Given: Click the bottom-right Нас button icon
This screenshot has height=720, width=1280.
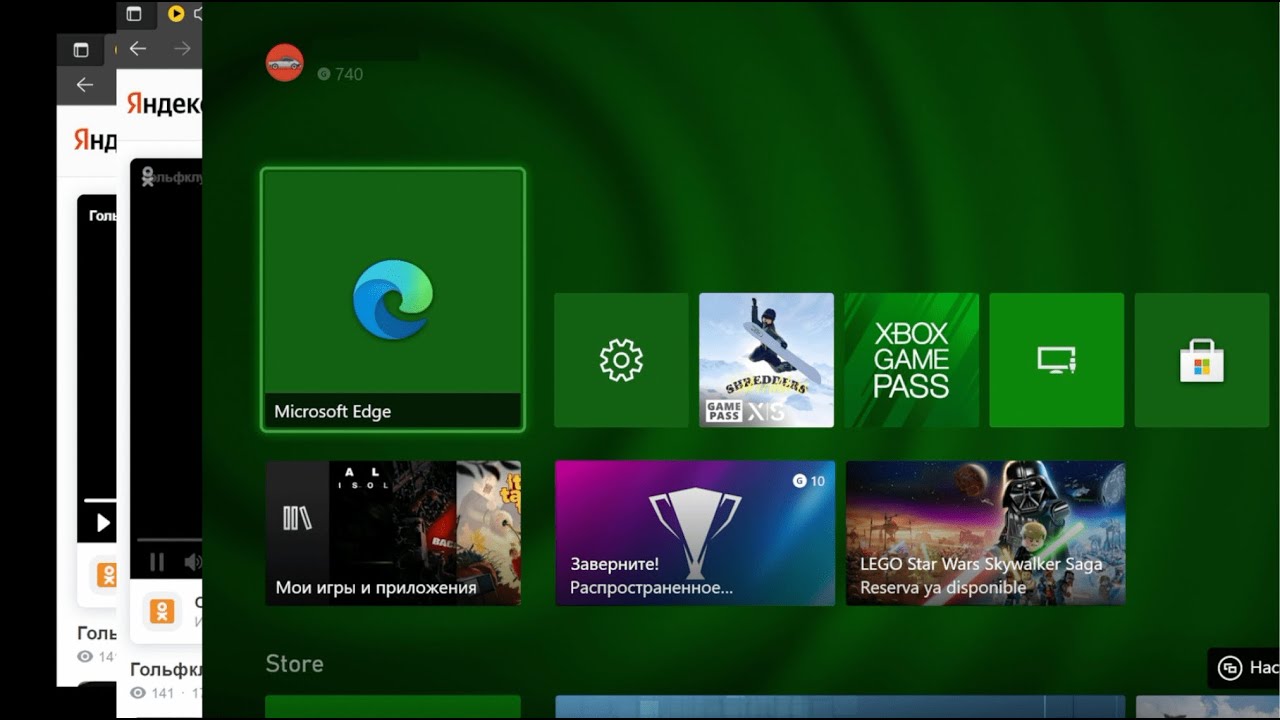Looking at the screenshot, I should pos(1231,668).
